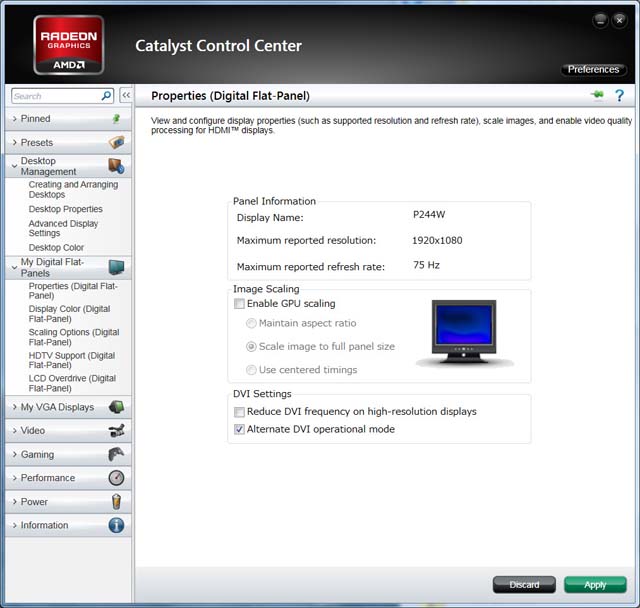This screenshot has height=608, width=640.
Task: Open Display Color (Digital Flat-Panel)
Action: pos(69,313)
